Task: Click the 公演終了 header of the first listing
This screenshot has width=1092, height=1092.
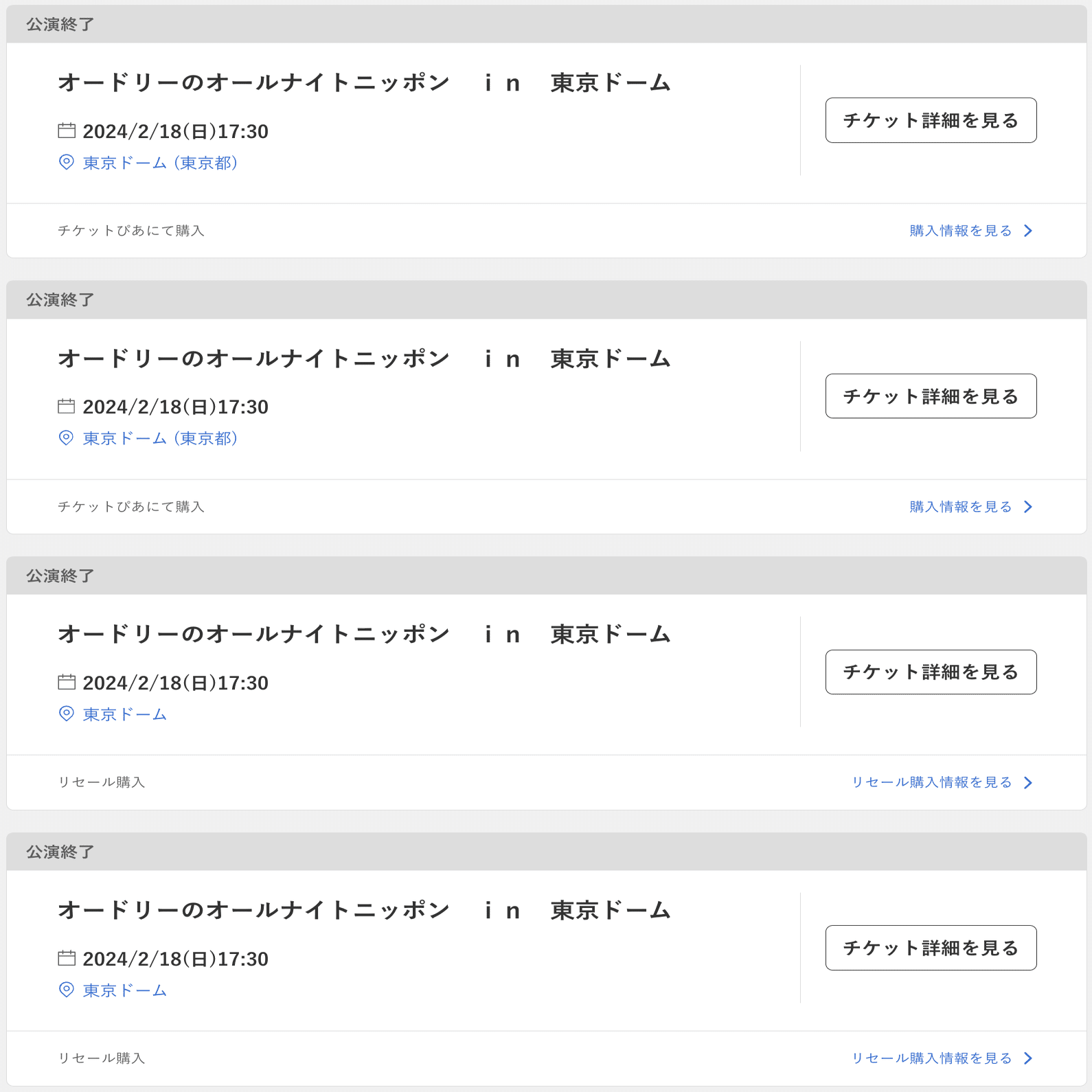Action: coord(58,24)
